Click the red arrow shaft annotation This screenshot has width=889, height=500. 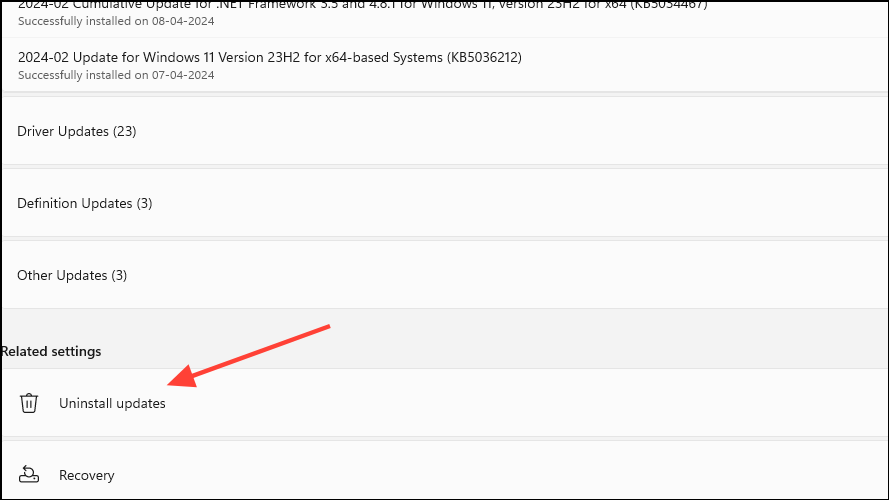[262, 350]
